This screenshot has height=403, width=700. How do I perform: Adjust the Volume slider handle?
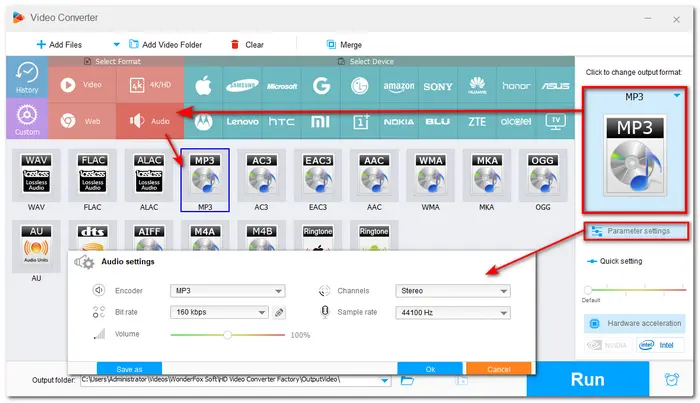point(227,335)
